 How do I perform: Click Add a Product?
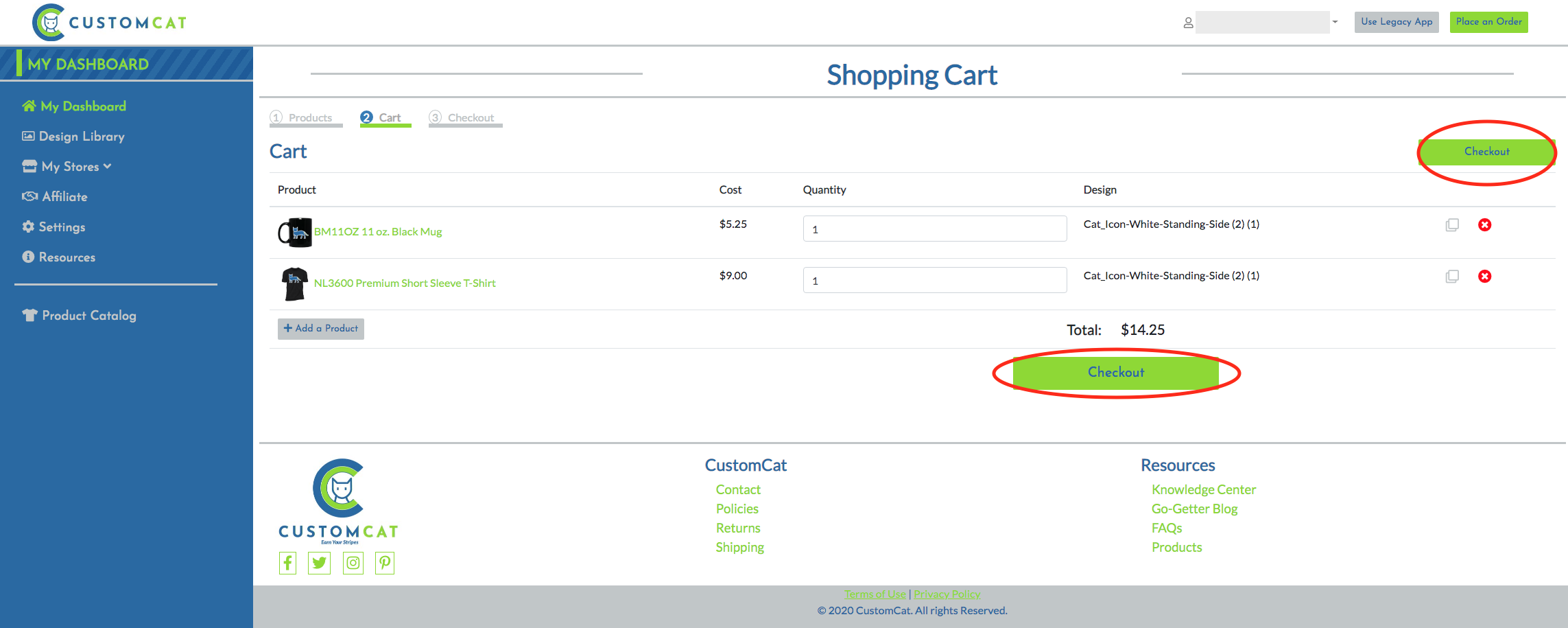[x=320, y=329]
